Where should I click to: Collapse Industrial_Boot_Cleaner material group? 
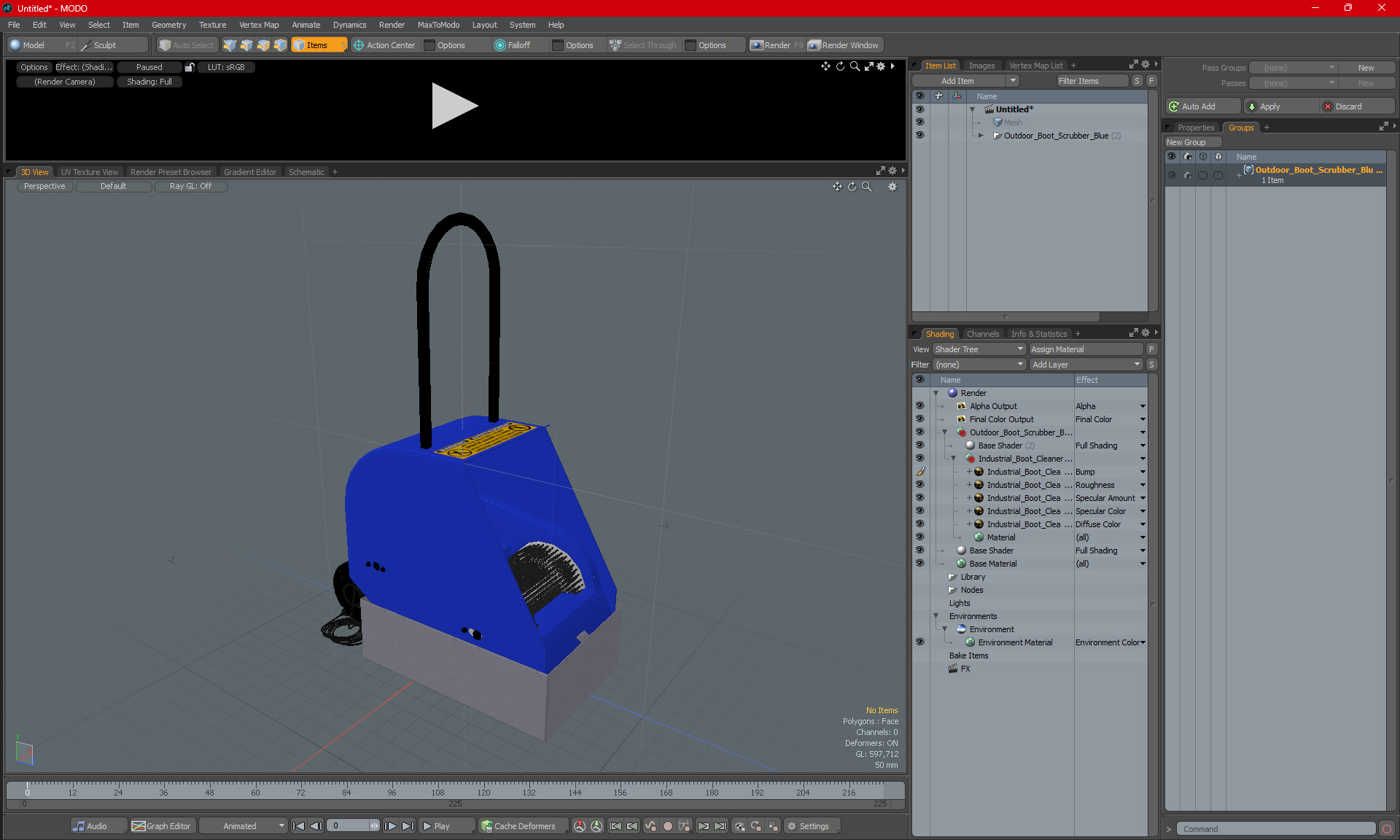pyautogui.click(x=954, y=459)
